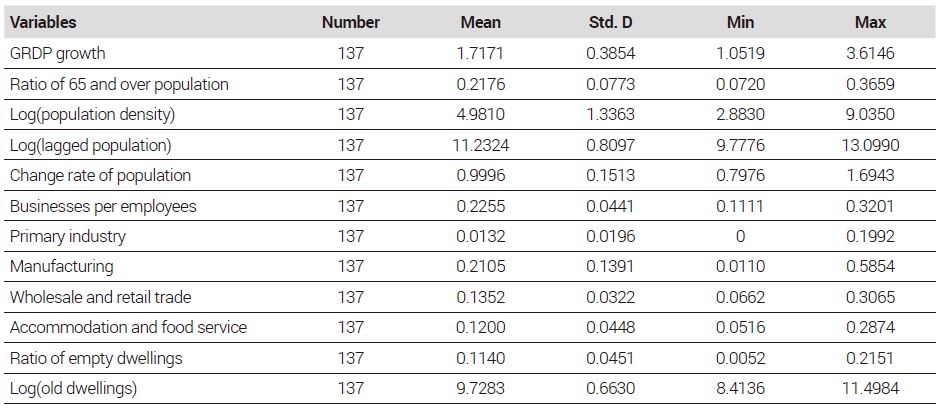This screenshot has width=941, height=409.
Task: Select the Std. D column header
Action: pos(610,23)
